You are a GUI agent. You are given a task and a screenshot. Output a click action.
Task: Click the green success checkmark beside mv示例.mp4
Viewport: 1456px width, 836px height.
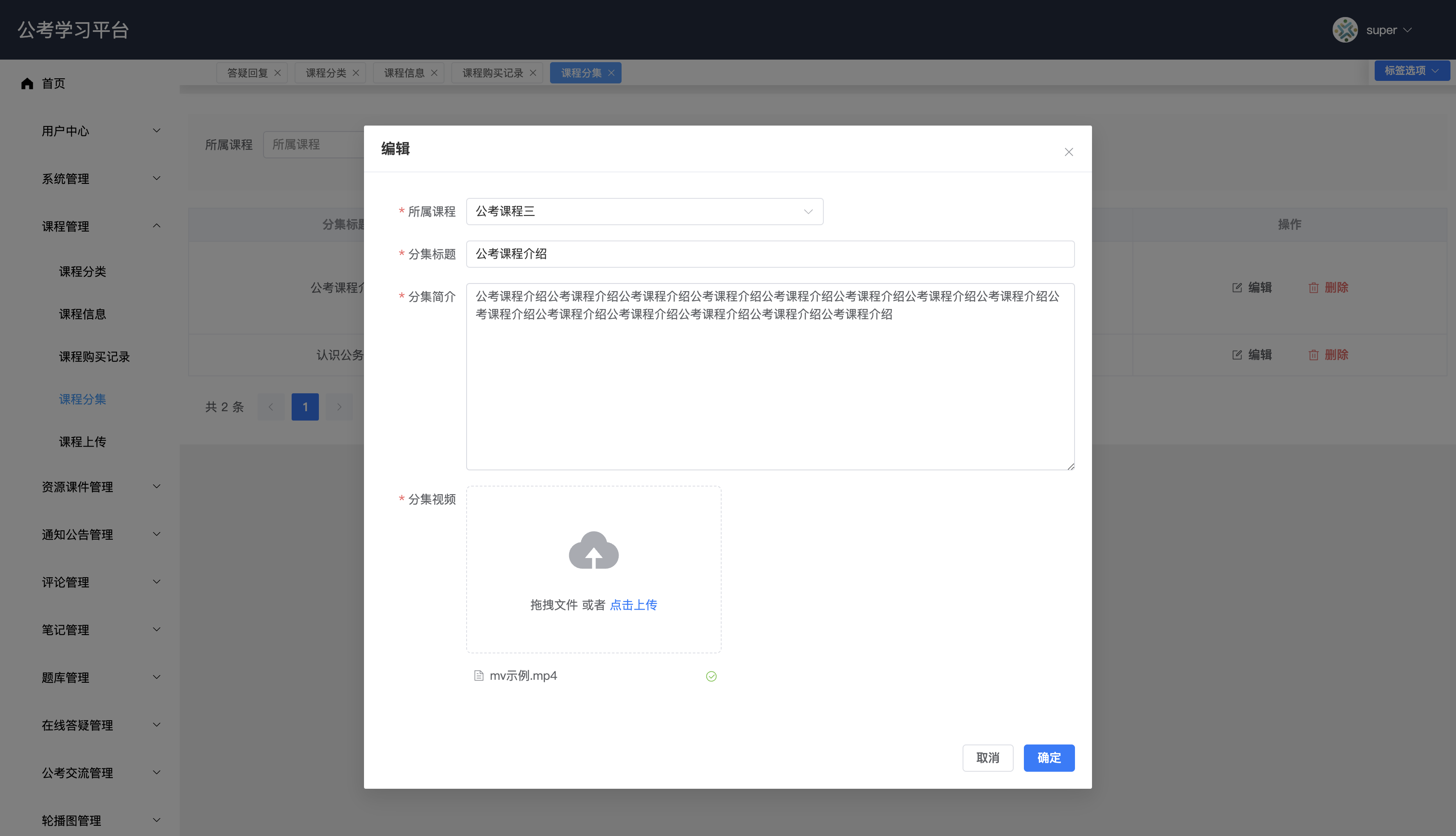(x=711, y=676)
